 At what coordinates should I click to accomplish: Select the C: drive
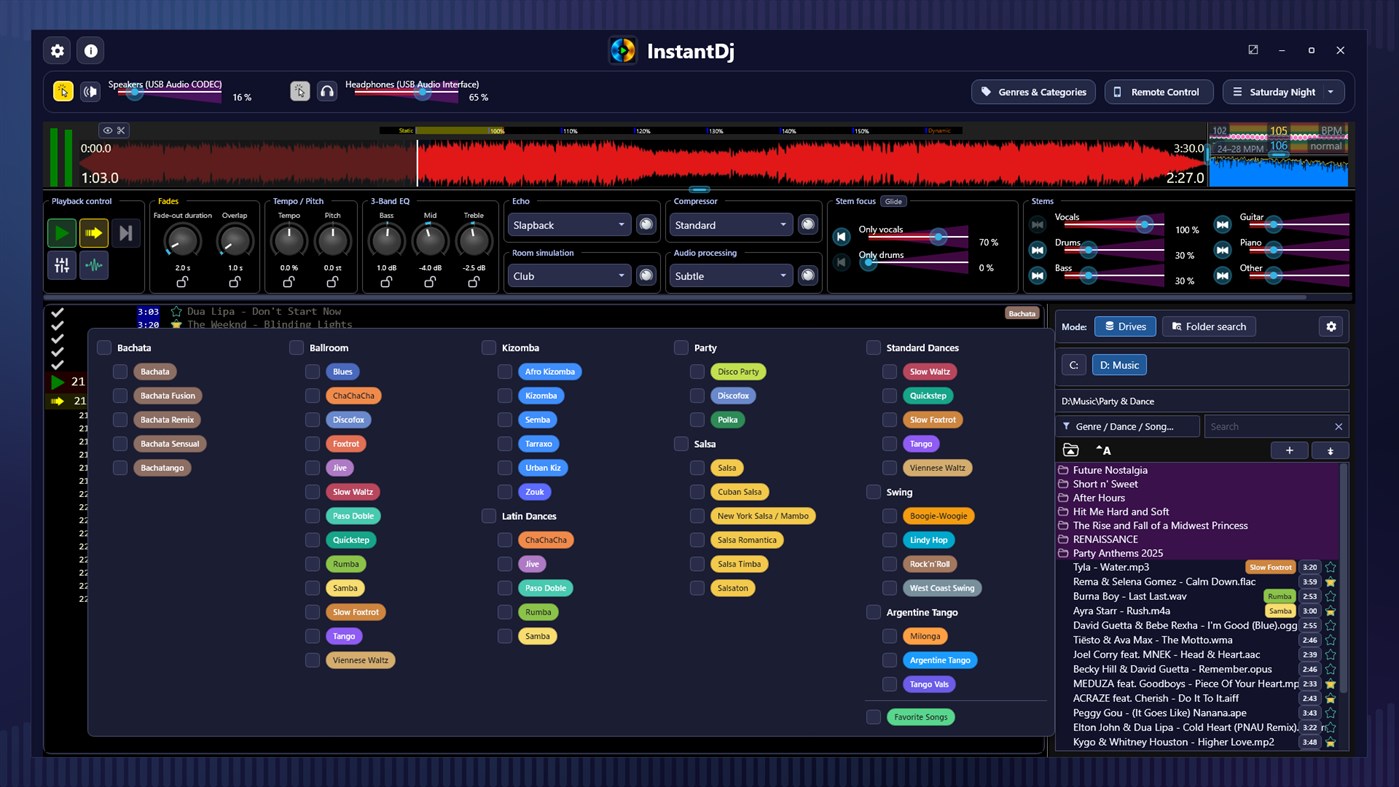1074,365
